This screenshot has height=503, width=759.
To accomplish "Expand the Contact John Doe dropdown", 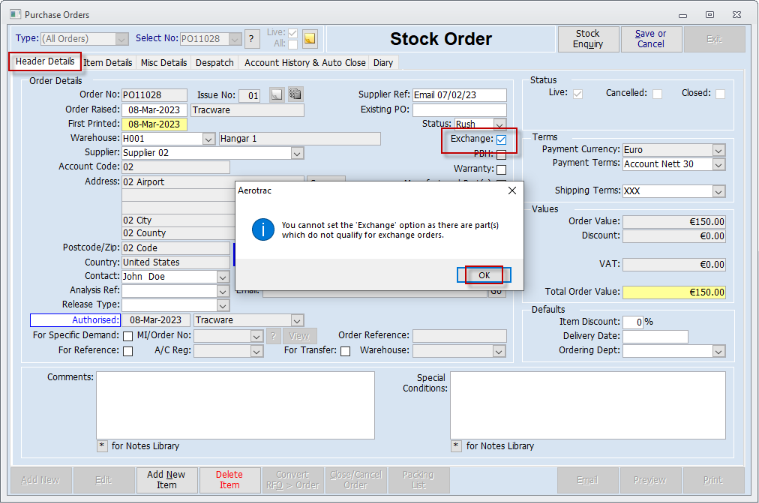I will pos(223,277).
